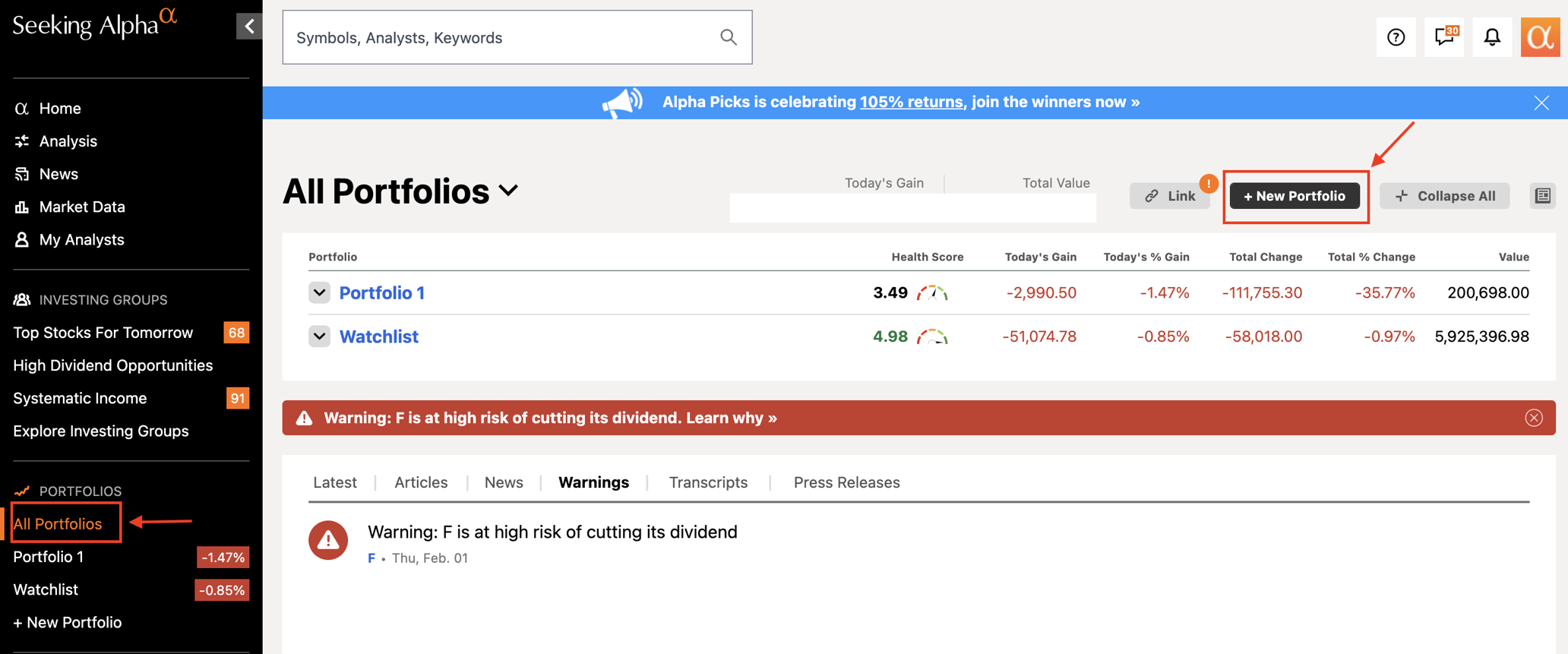
Task: Switch to the Transcripts tab
Action: click(x=708, y=482)
